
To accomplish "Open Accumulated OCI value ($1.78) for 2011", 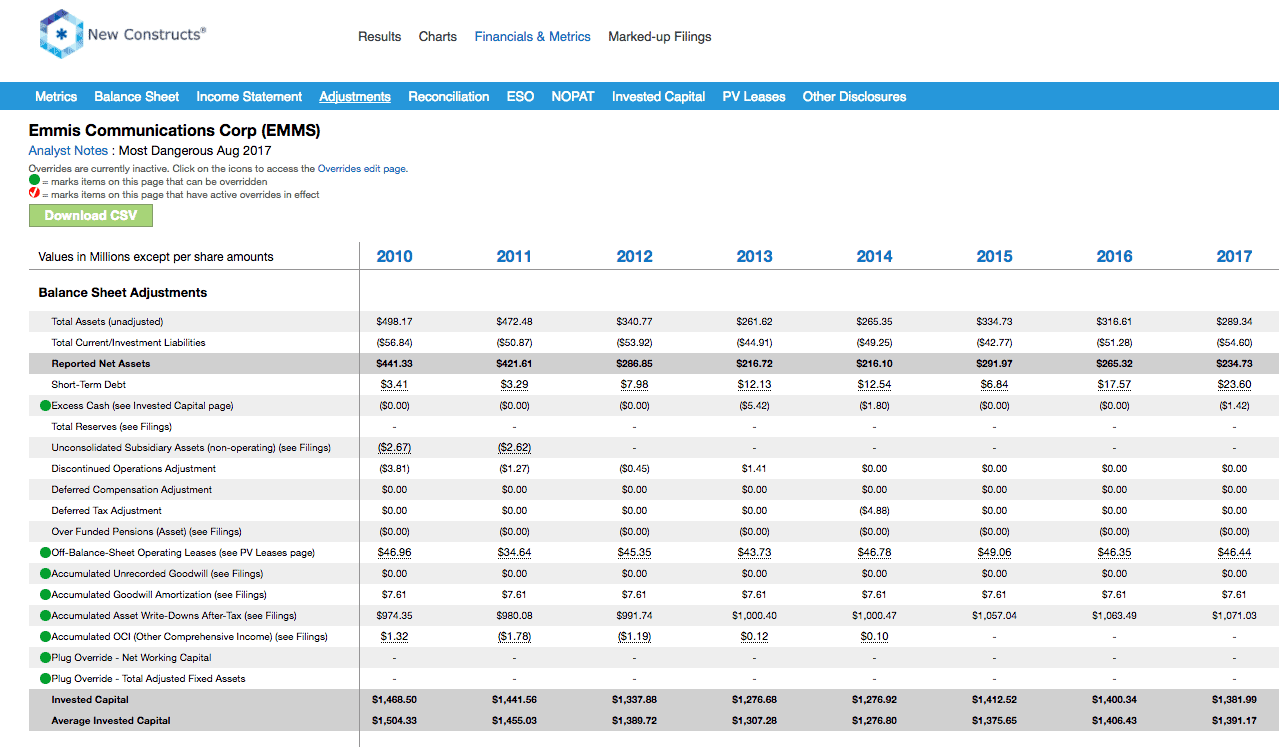I will 514,637.
